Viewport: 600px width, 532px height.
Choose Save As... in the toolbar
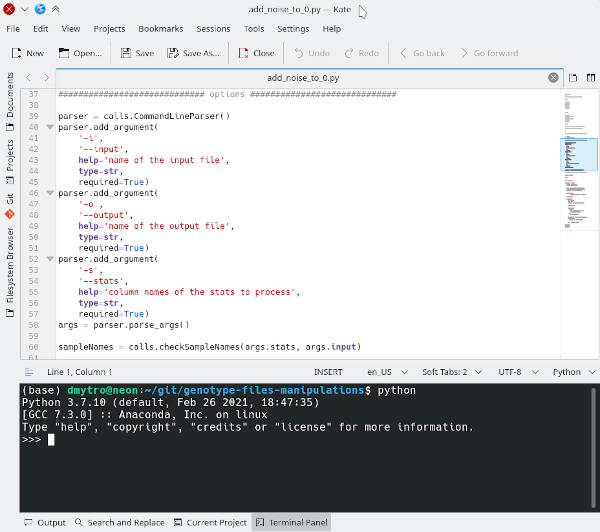coord(193,53)
